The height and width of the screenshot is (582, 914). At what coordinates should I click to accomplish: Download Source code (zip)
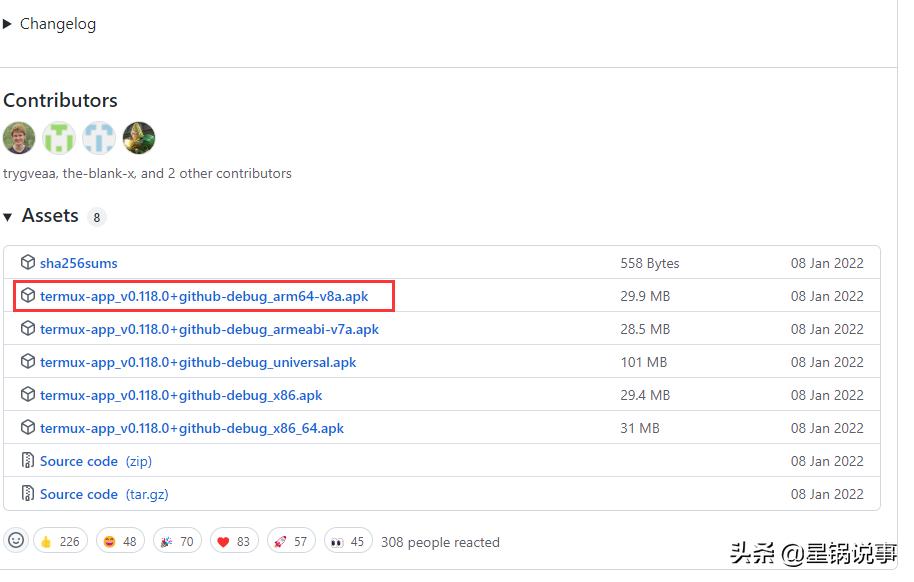[x=96, y=461]
